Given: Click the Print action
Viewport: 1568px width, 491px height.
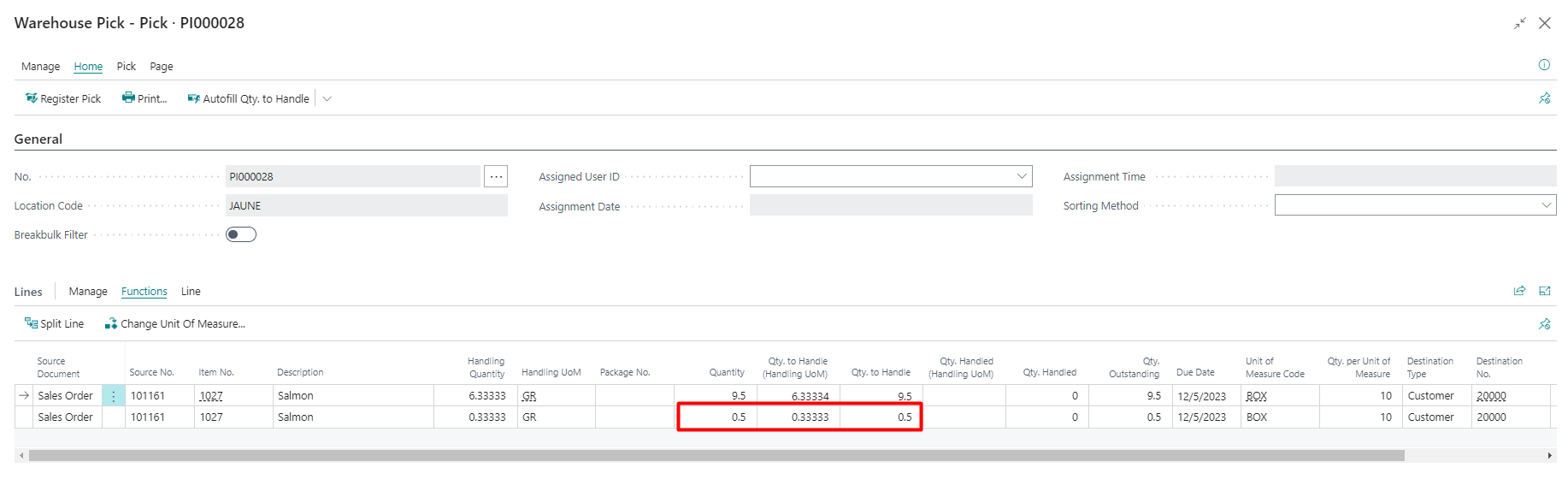Looking at the screenshot, I should pyautogui.click(x=144, y=98).
